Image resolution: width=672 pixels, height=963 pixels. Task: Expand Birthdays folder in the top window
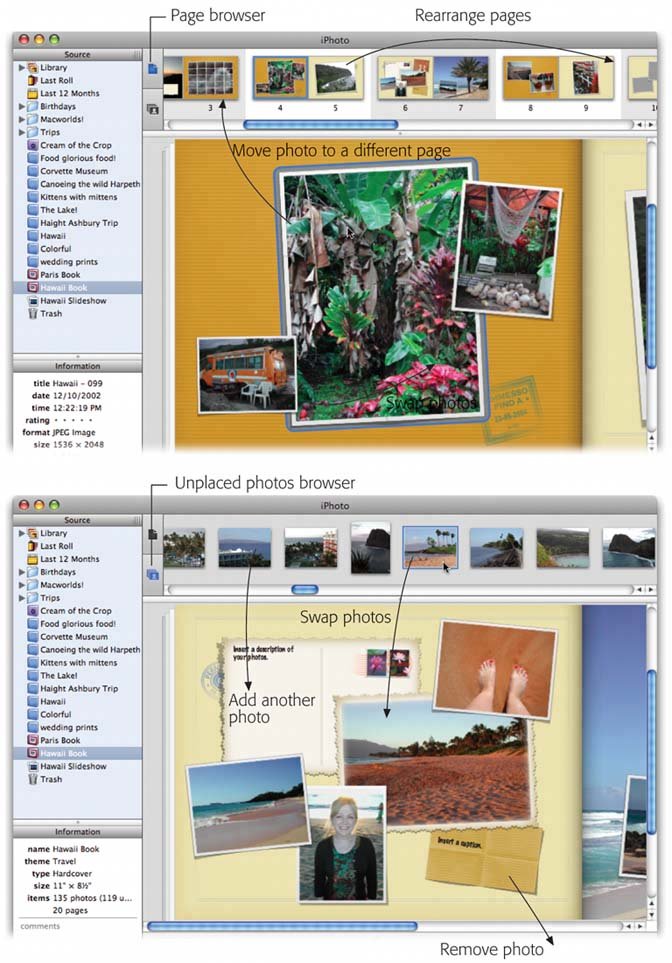click(21, 106)
